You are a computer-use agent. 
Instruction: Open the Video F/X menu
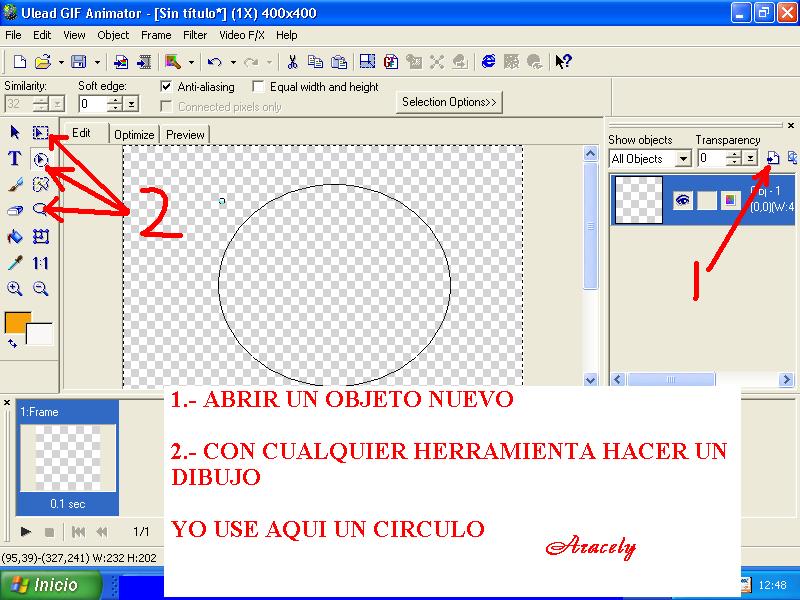241,35
